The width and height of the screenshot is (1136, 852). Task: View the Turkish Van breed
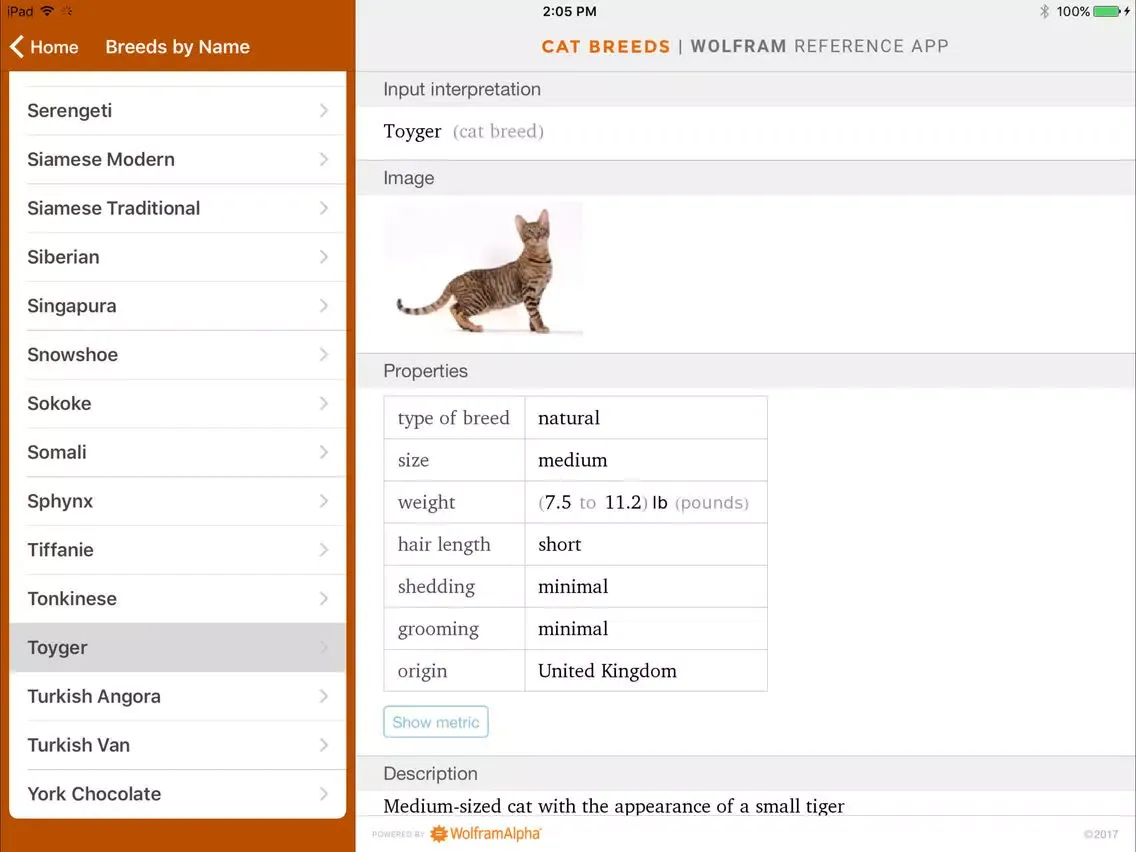(178, 745)
